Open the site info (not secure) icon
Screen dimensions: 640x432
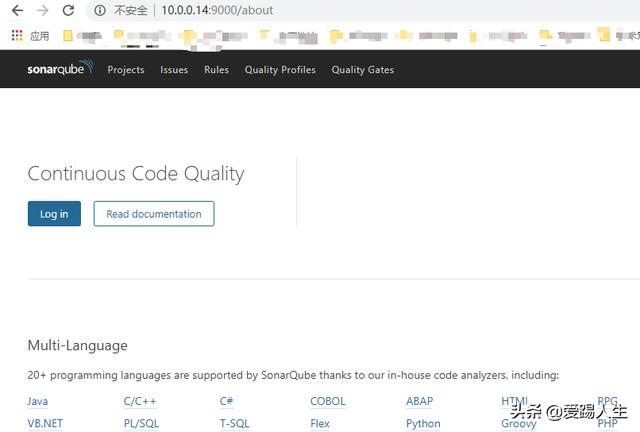click(x=100, y=10)
